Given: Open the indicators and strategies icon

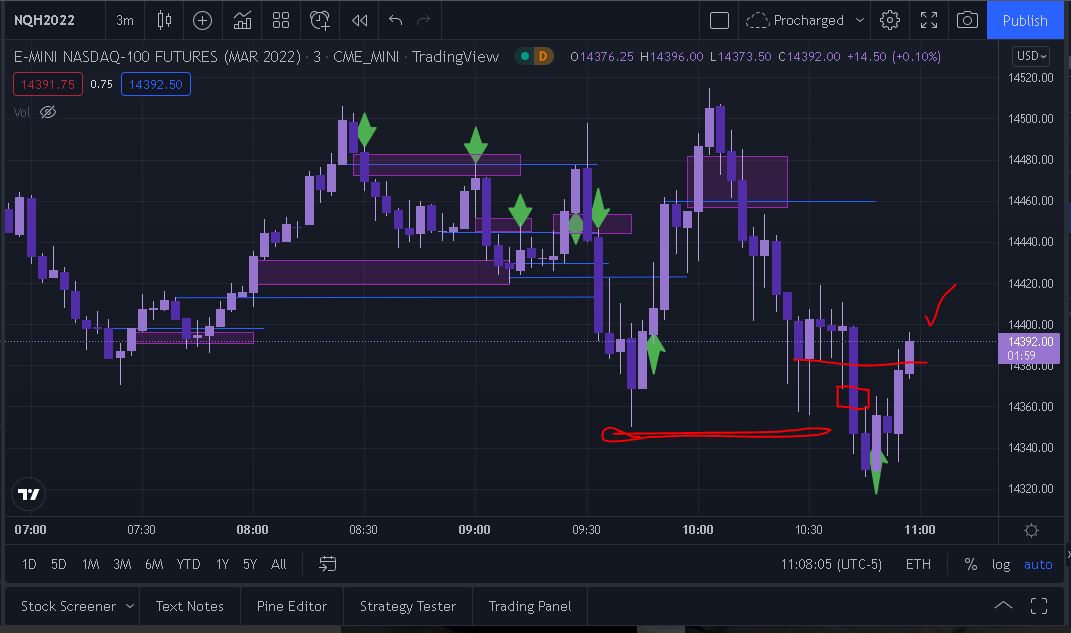Looking at the screenshot, I should click(x=242, y=20).
